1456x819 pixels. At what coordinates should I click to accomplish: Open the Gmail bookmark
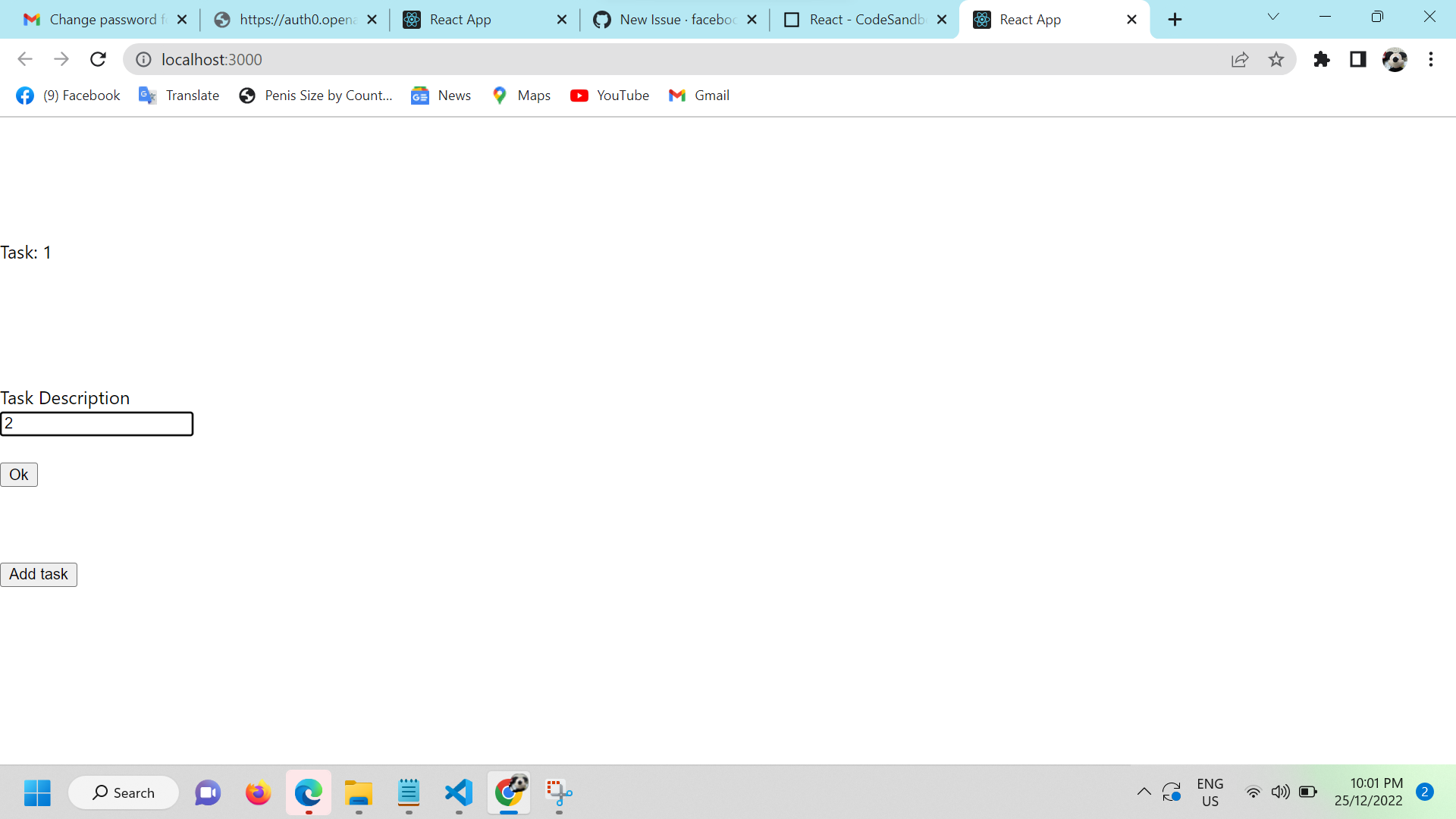point(698,95)
